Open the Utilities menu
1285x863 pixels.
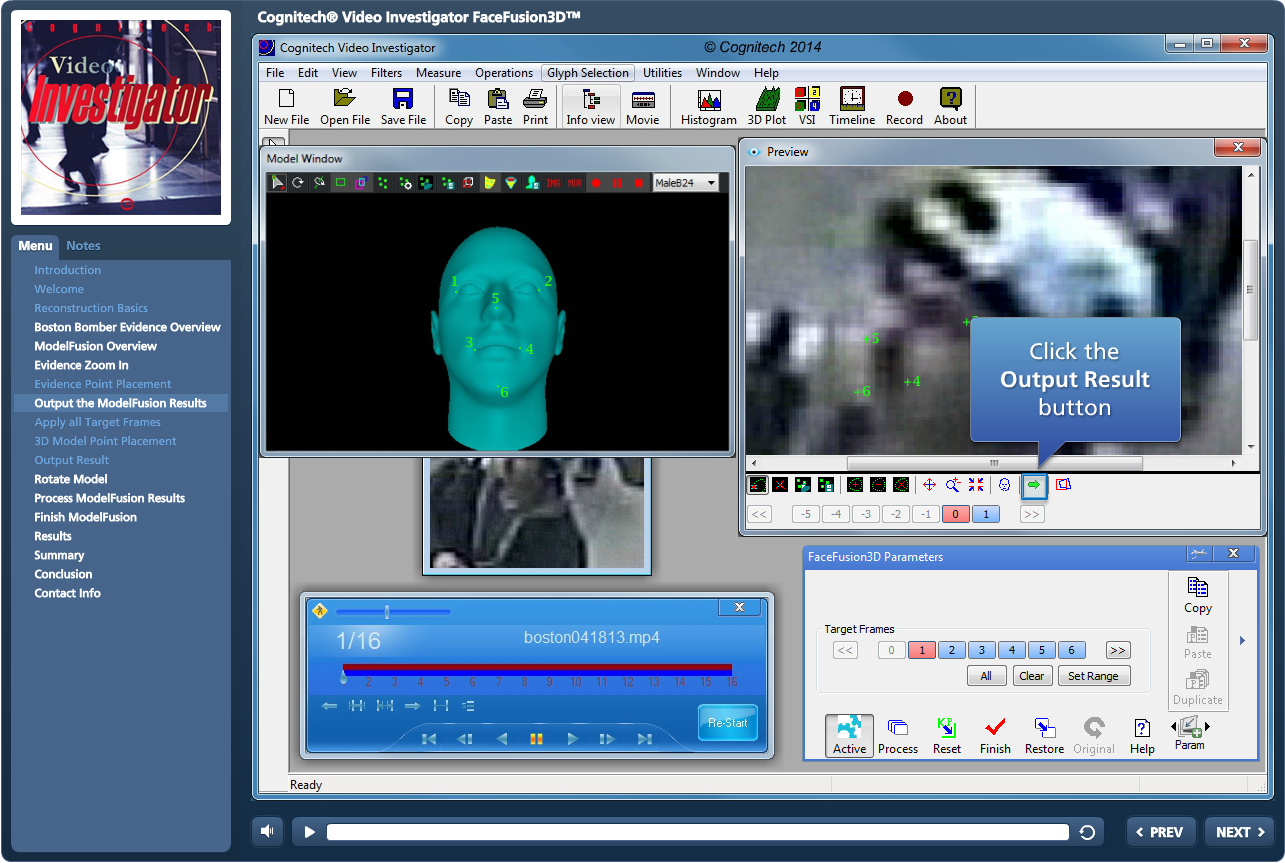(x=662, y=73)
